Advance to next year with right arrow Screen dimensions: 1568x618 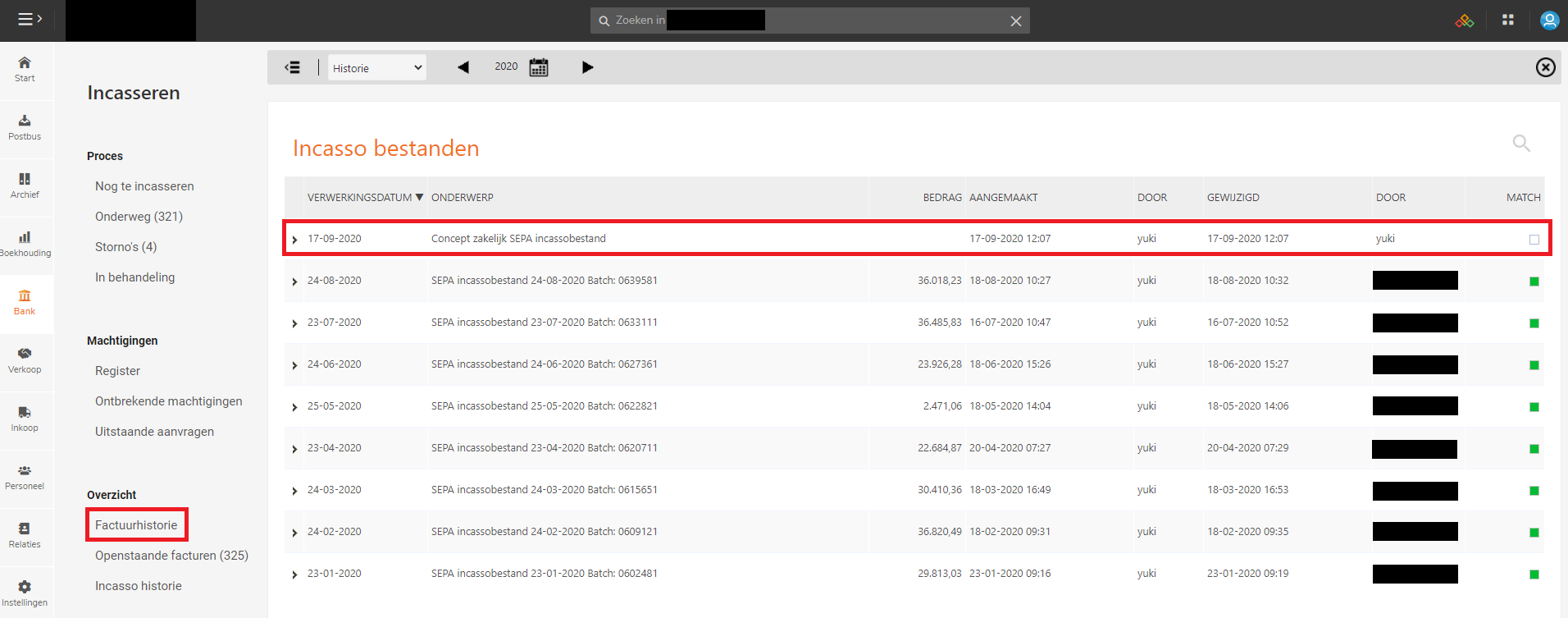587,67
